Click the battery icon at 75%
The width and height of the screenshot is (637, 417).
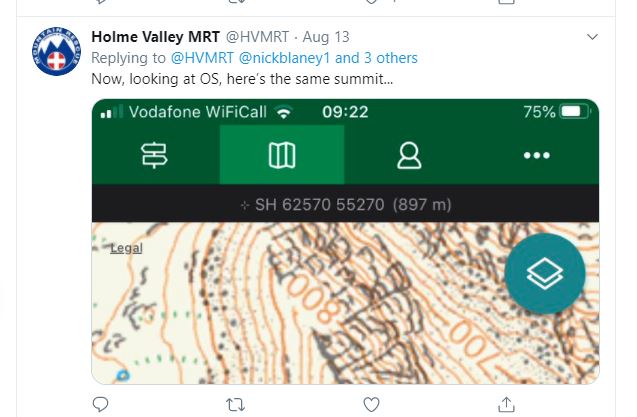point(575,112)
